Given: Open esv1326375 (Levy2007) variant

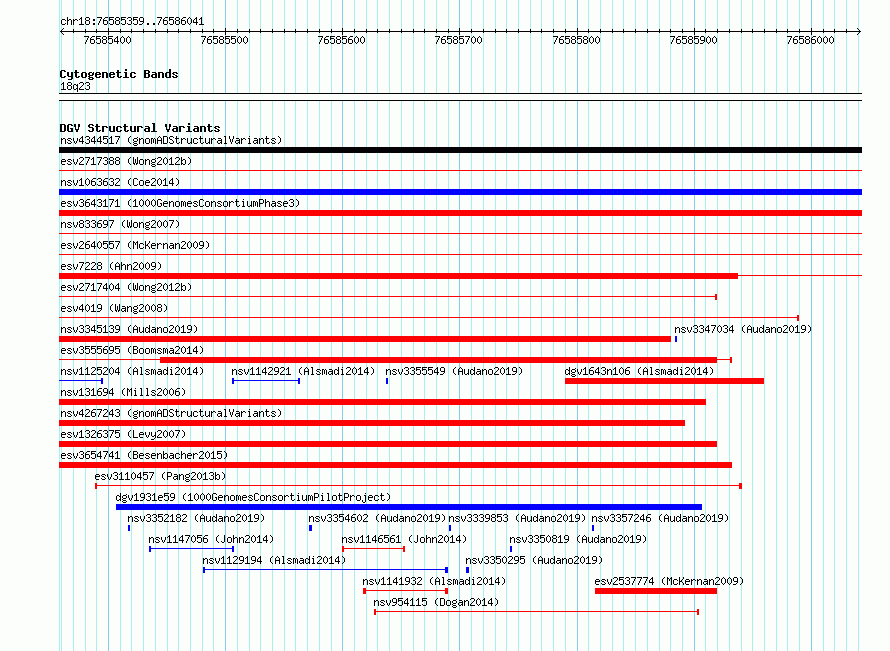Looking at the screenshot, I should (x=123, y=434).
